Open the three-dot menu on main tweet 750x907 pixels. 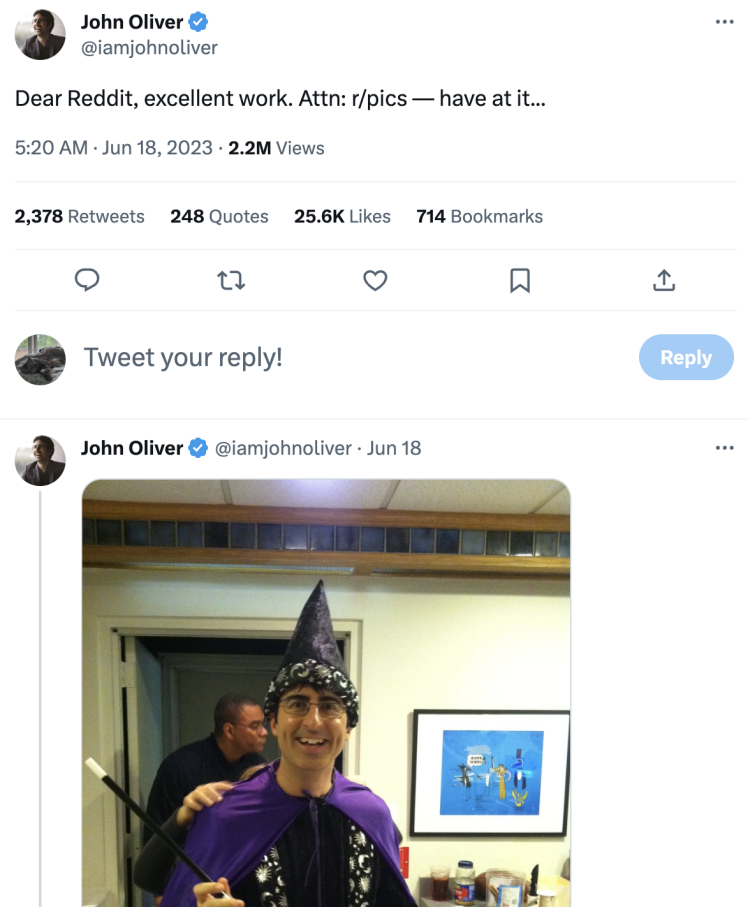click(x=725, y=22)
